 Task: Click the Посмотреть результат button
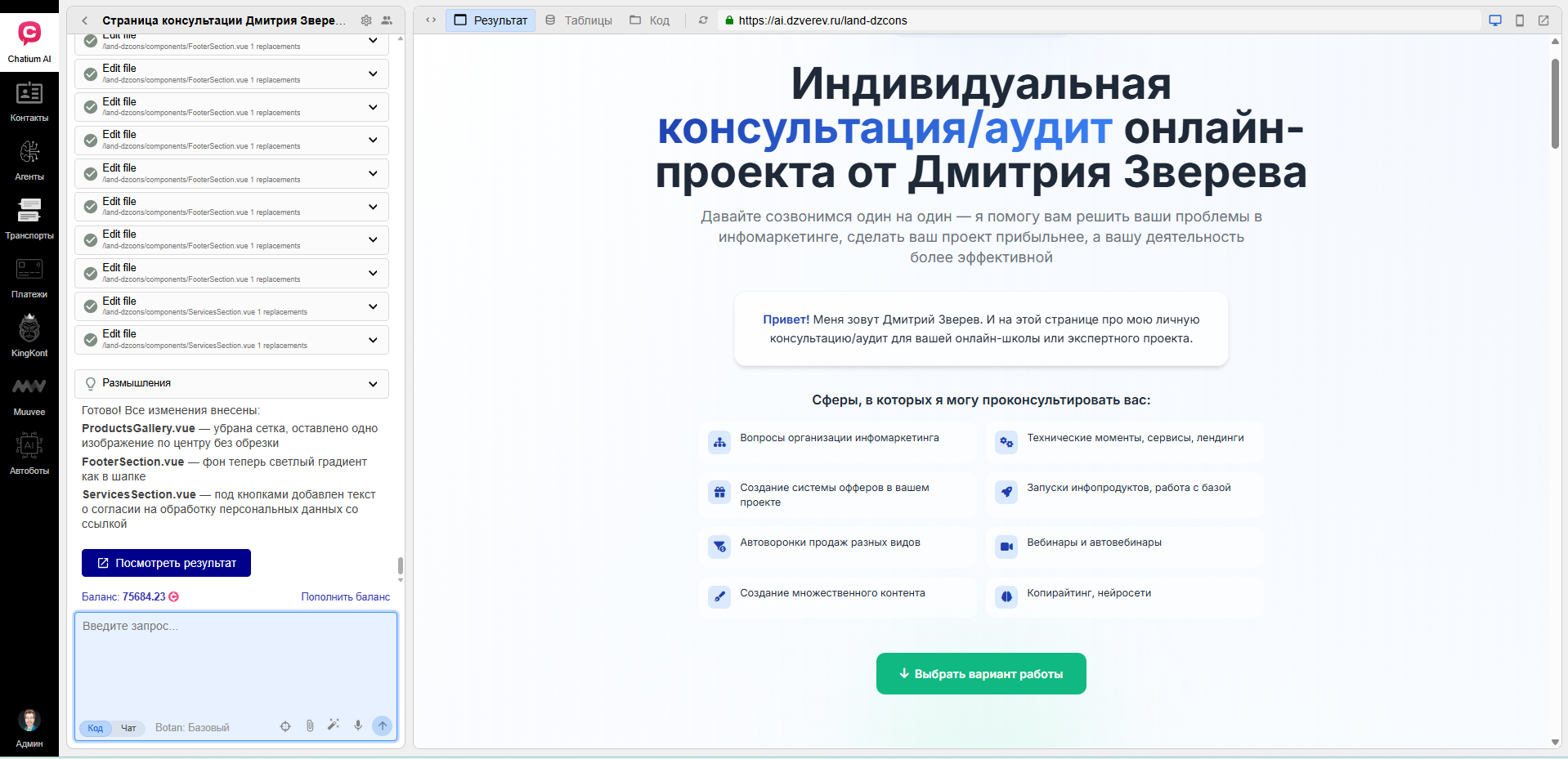[165, 563]
